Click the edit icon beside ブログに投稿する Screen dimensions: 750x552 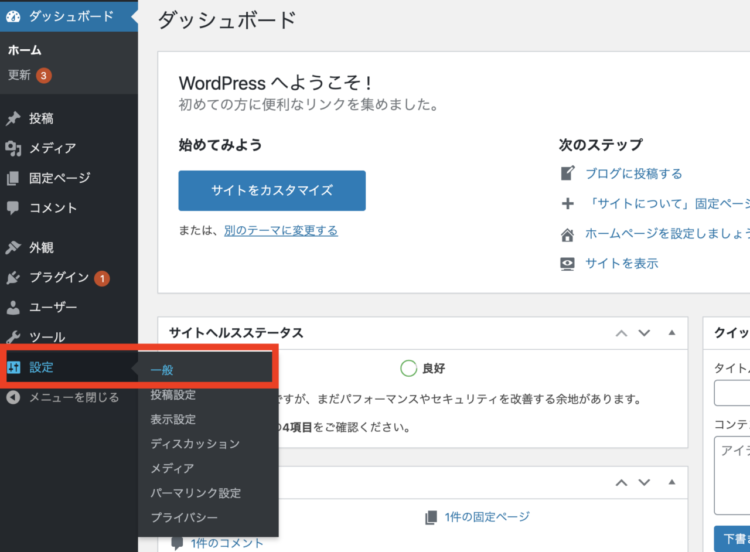click(568, 173)
